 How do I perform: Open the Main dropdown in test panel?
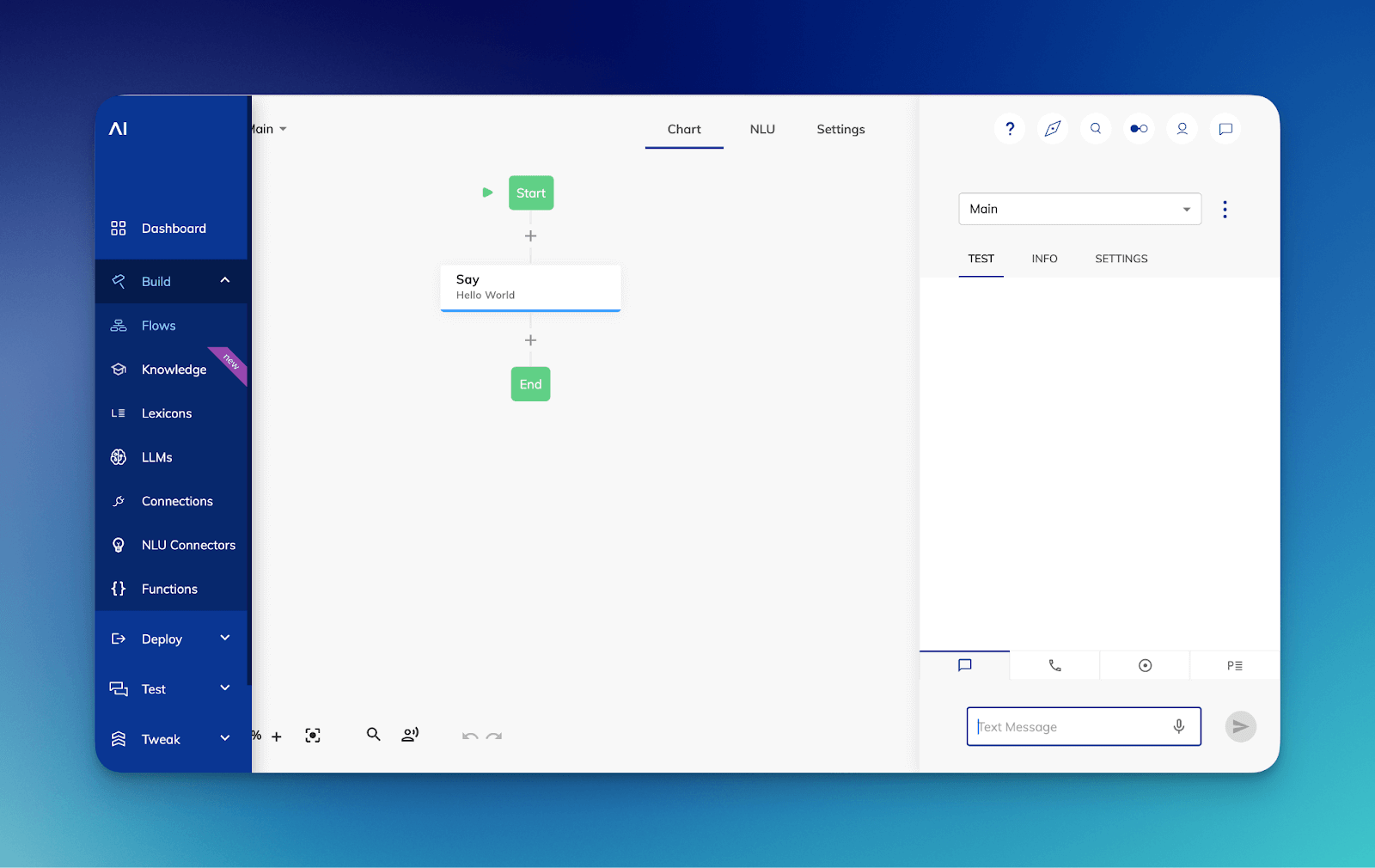click(1079, 209)
